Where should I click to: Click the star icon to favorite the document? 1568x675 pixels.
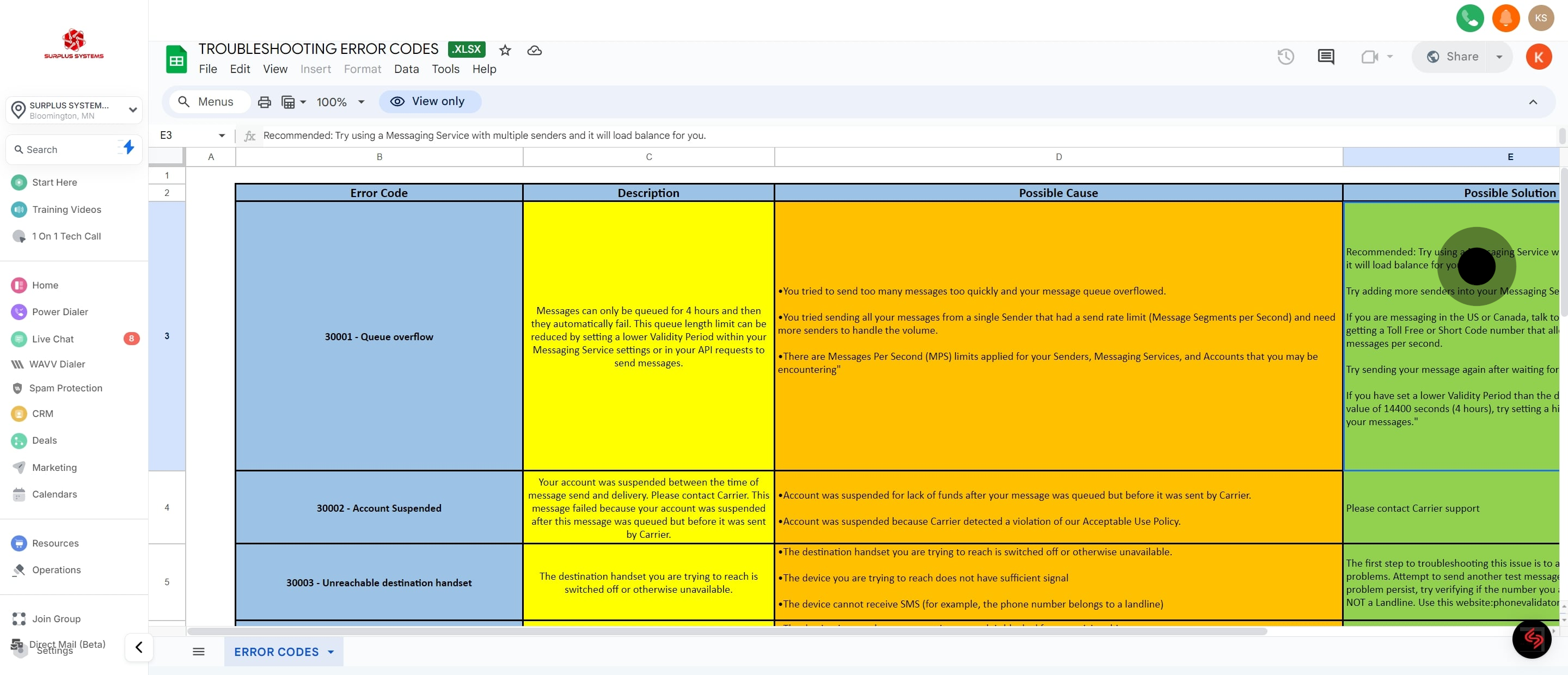coord(505,50)
